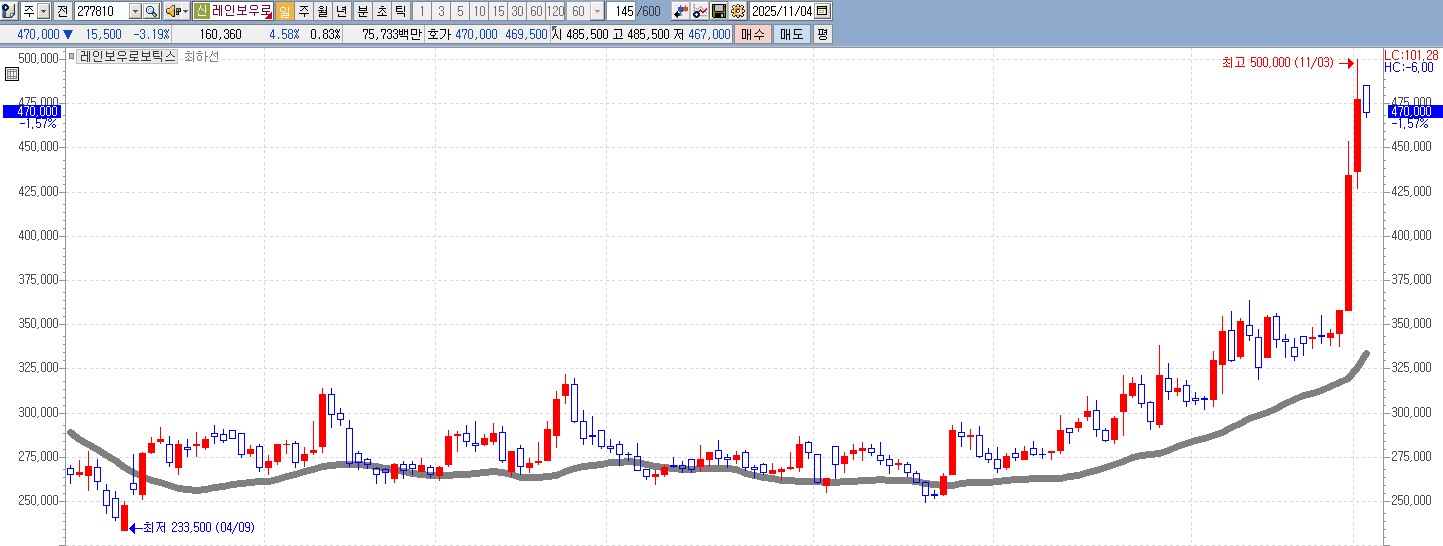Select the 일 daily chart period
Screen dimensions: 1443x546
[x=285, y=11]
